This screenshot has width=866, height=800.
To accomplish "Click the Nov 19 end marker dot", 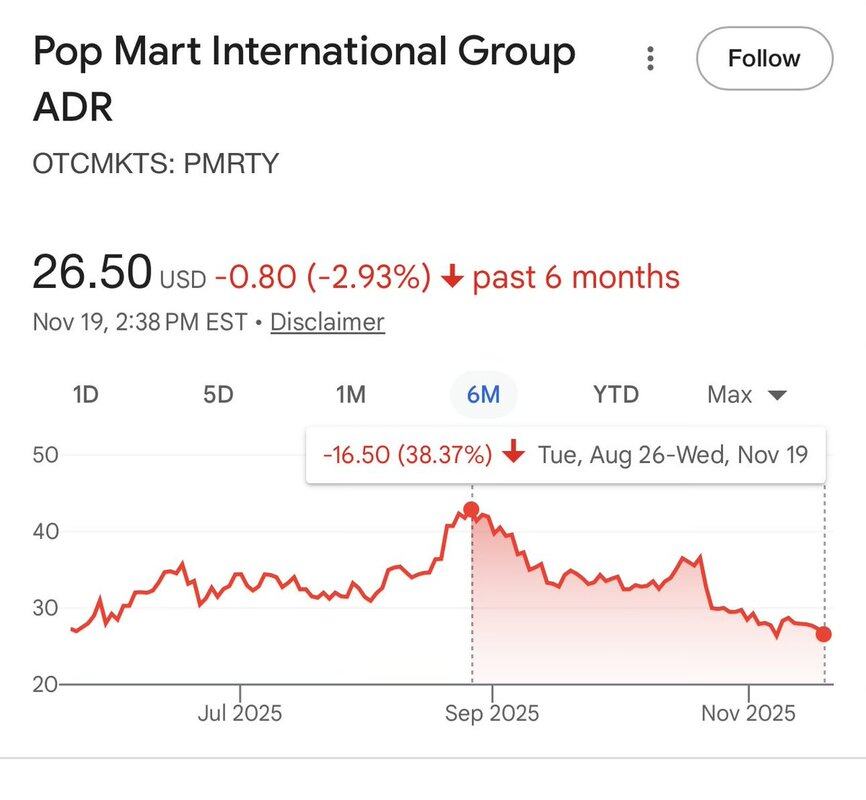I will [824, 634].
